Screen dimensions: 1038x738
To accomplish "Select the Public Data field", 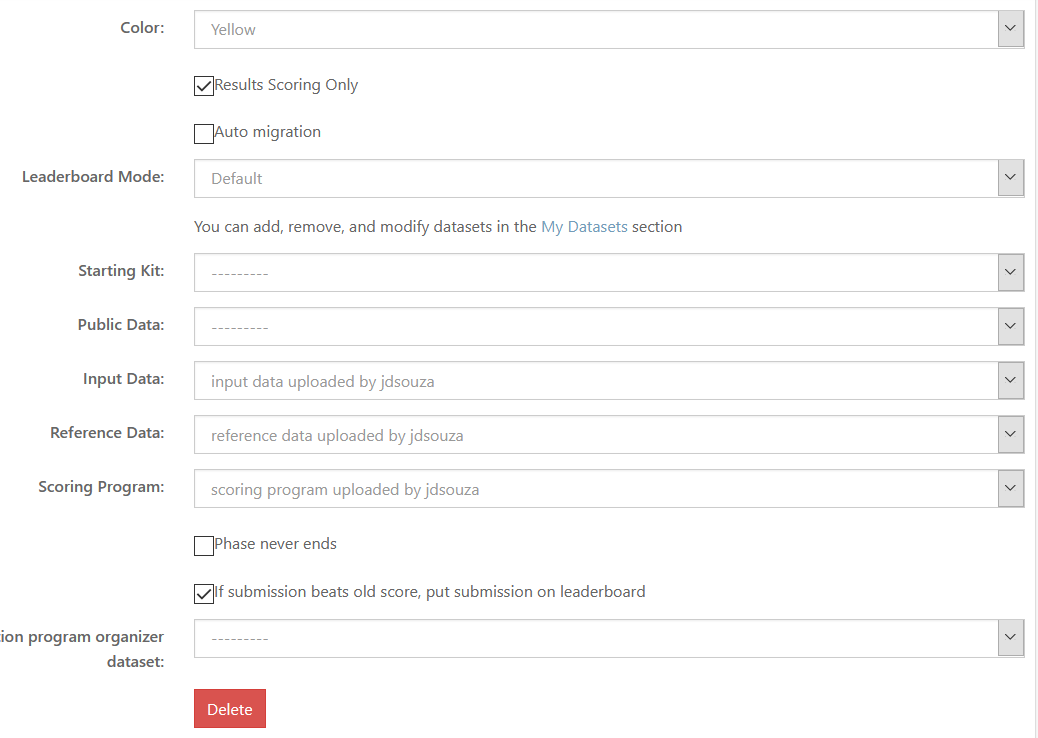I will click(x=600, y=326).
